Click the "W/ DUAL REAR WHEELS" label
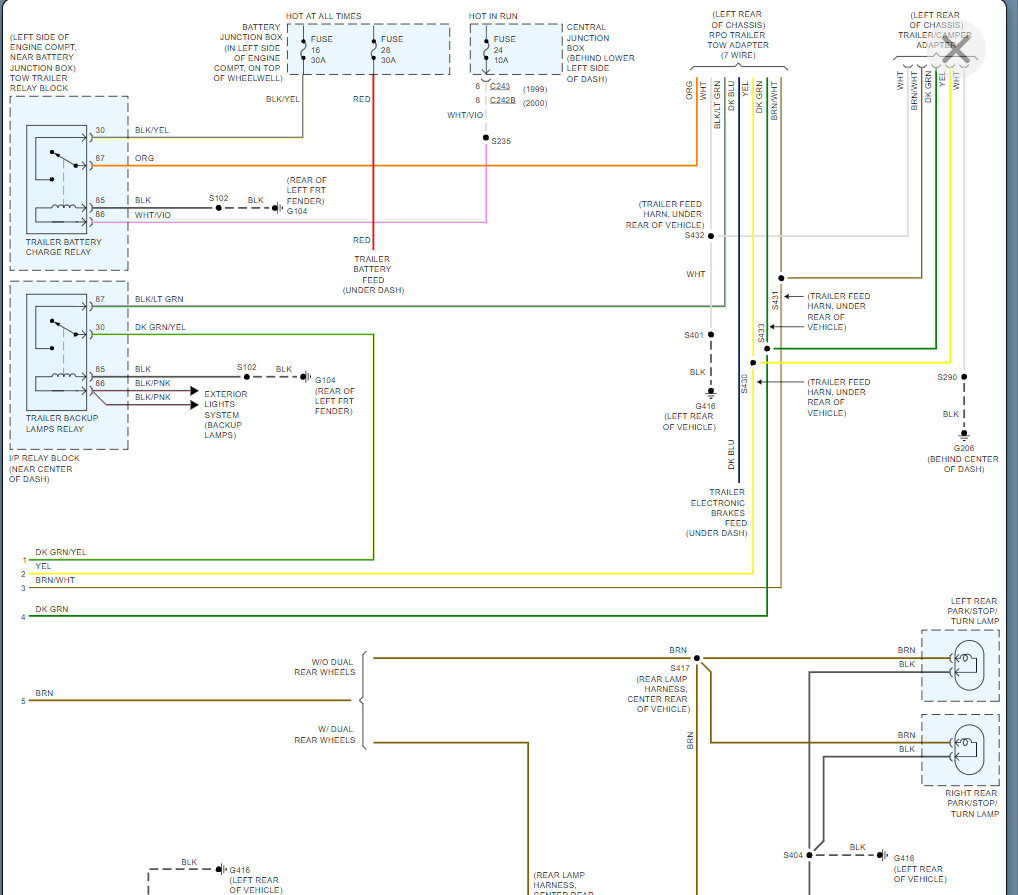The height and width of the screenshot is (895, 1018). (x=325, y=735)
